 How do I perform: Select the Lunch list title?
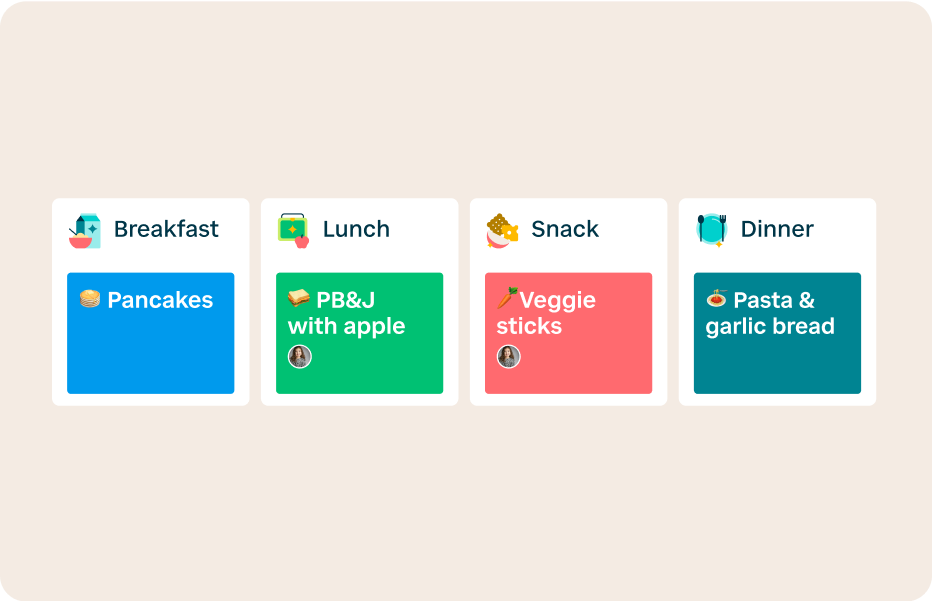click(356, 229)
